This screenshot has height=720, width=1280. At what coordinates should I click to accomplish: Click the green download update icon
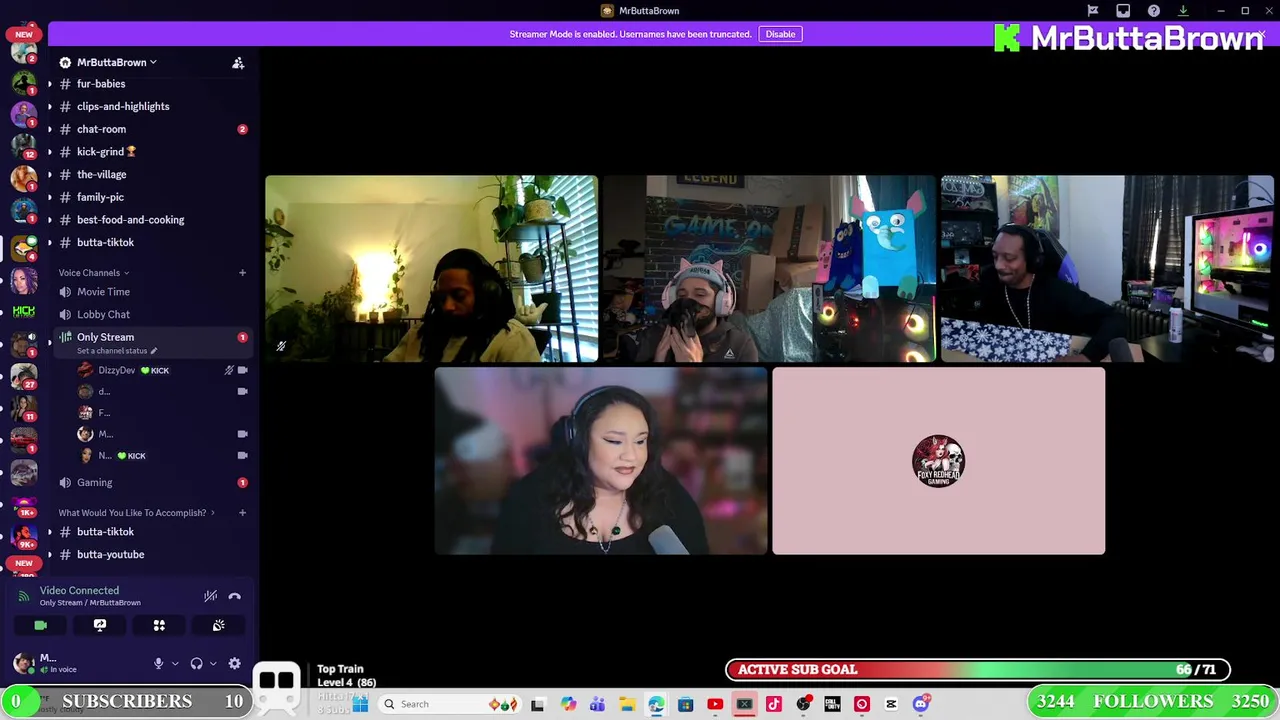(1183, 11)
